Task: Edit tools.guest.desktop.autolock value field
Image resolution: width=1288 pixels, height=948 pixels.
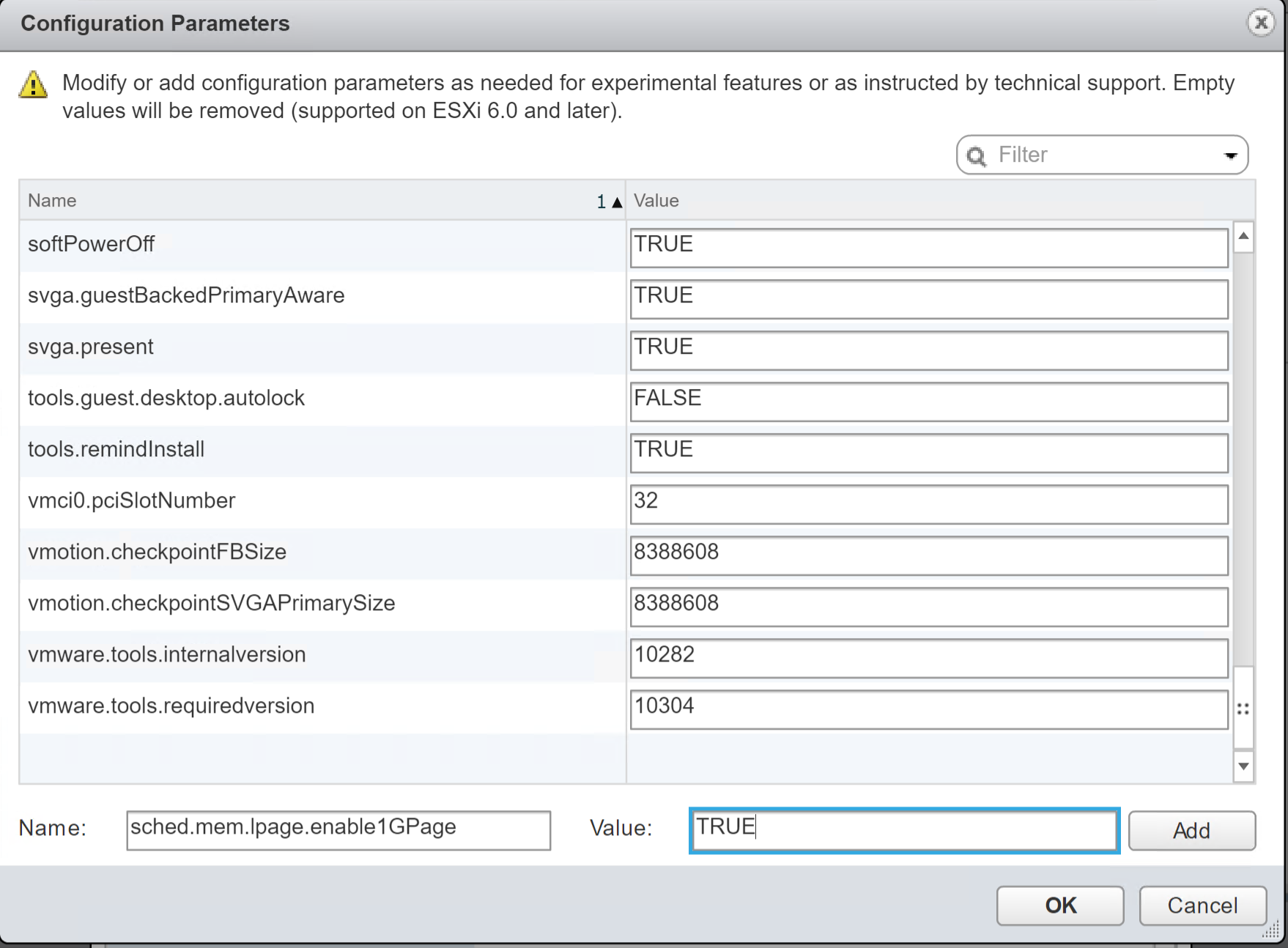Action: click(x=928, y=401)
